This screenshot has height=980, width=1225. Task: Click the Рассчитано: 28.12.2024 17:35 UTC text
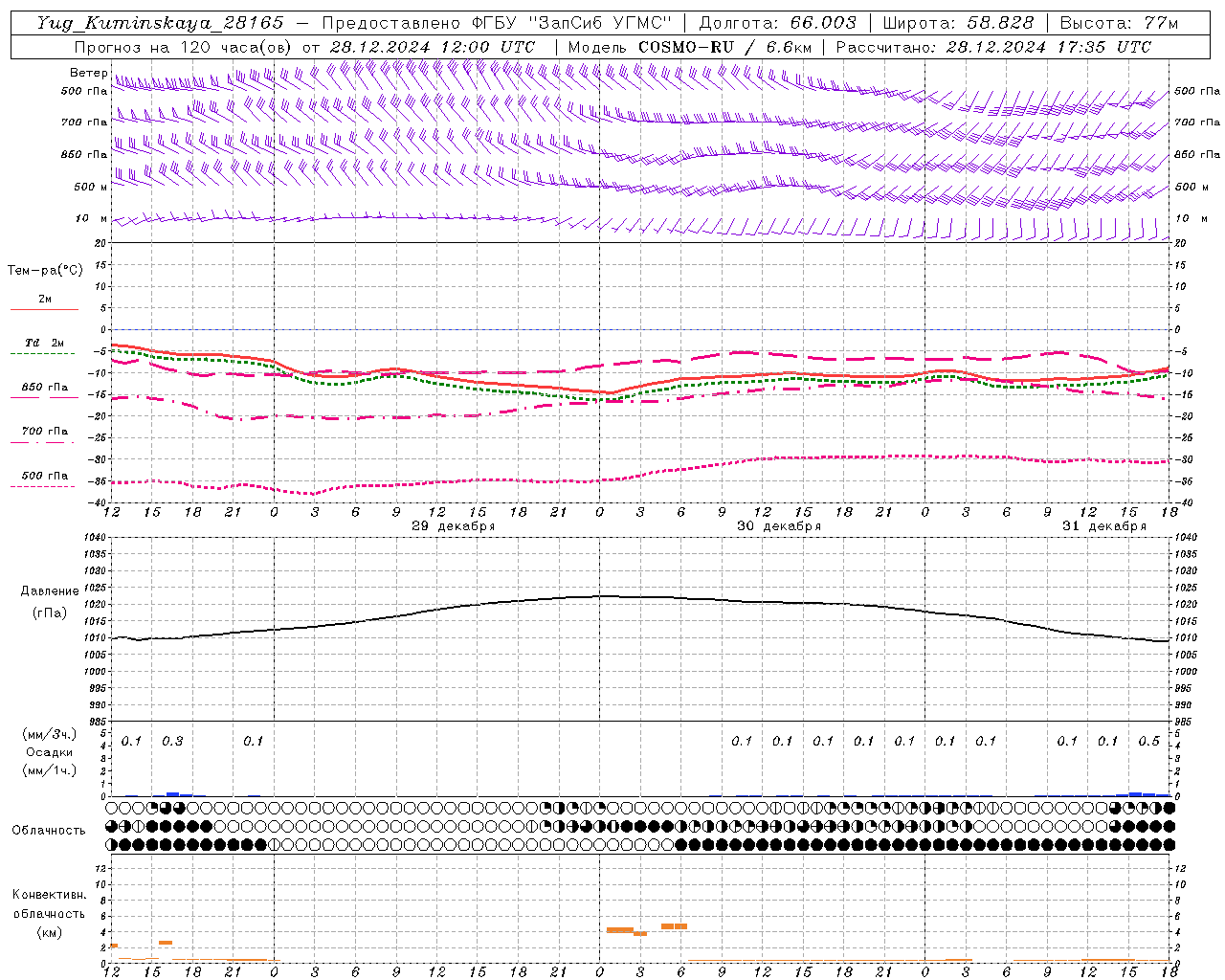point(993,47)
